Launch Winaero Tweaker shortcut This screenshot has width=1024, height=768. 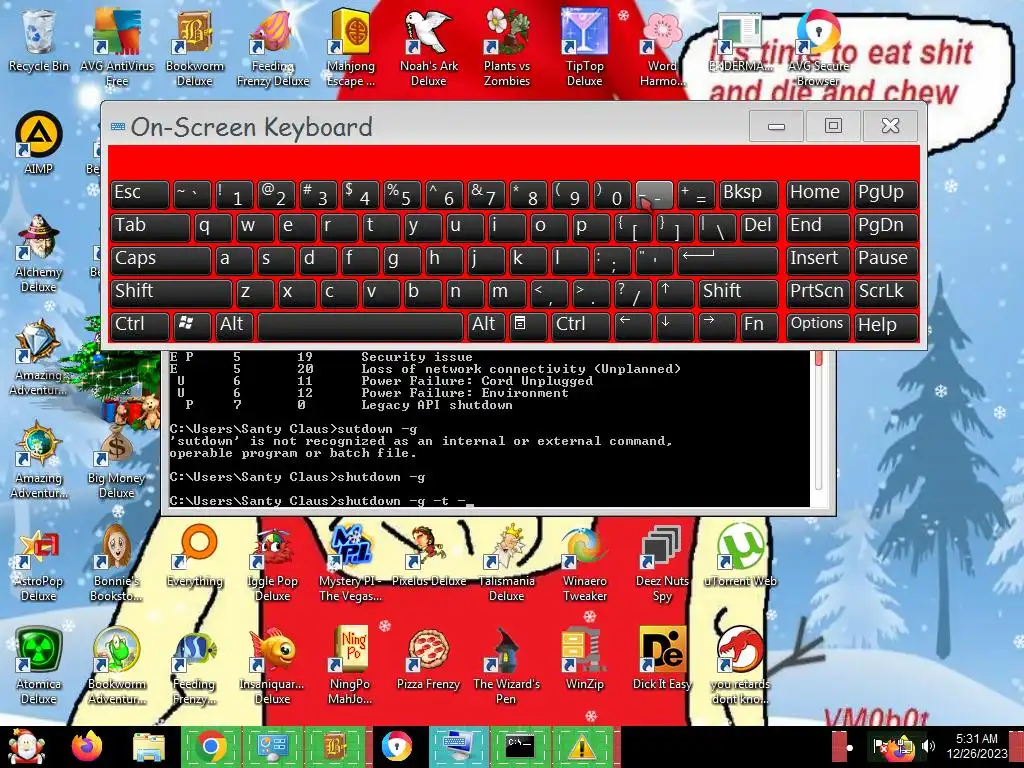tap(584, 563)
